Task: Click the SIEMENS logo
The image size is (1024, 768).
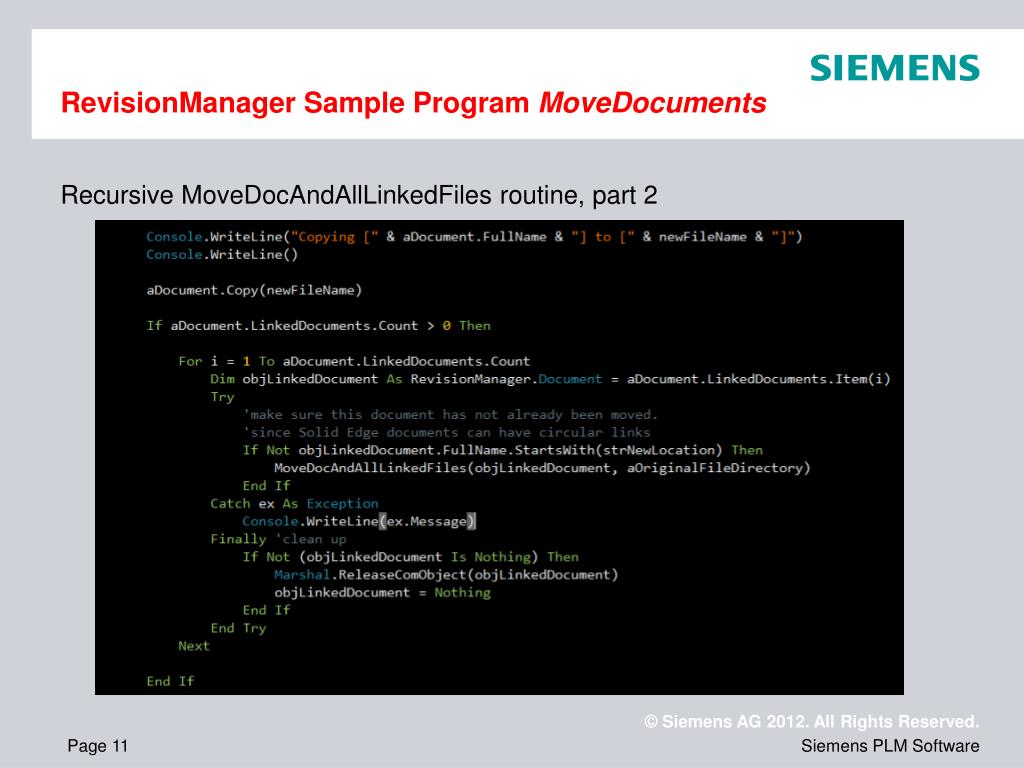Action: [895, 68]
